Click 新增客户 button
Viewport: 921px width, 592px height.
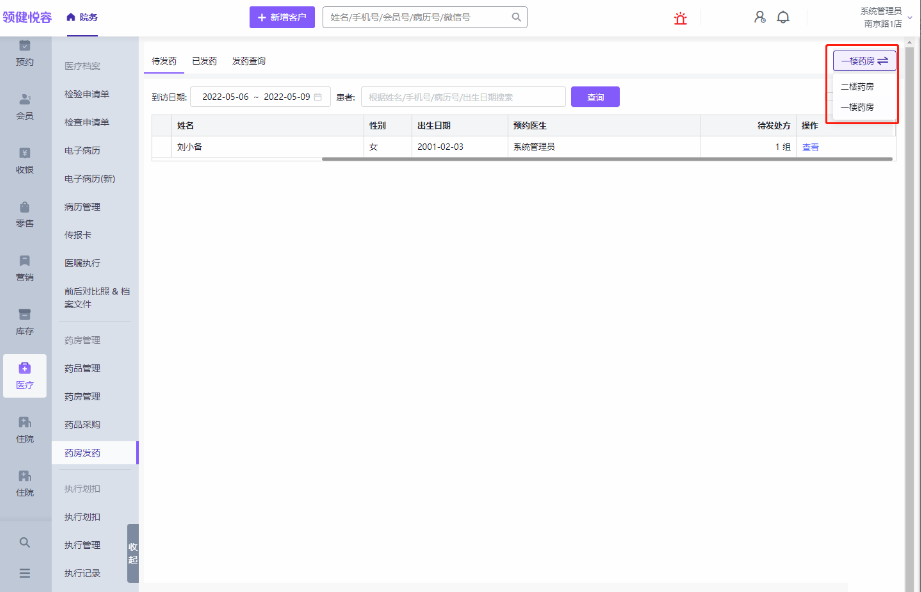pyautogui.click(x=282, y=17)
